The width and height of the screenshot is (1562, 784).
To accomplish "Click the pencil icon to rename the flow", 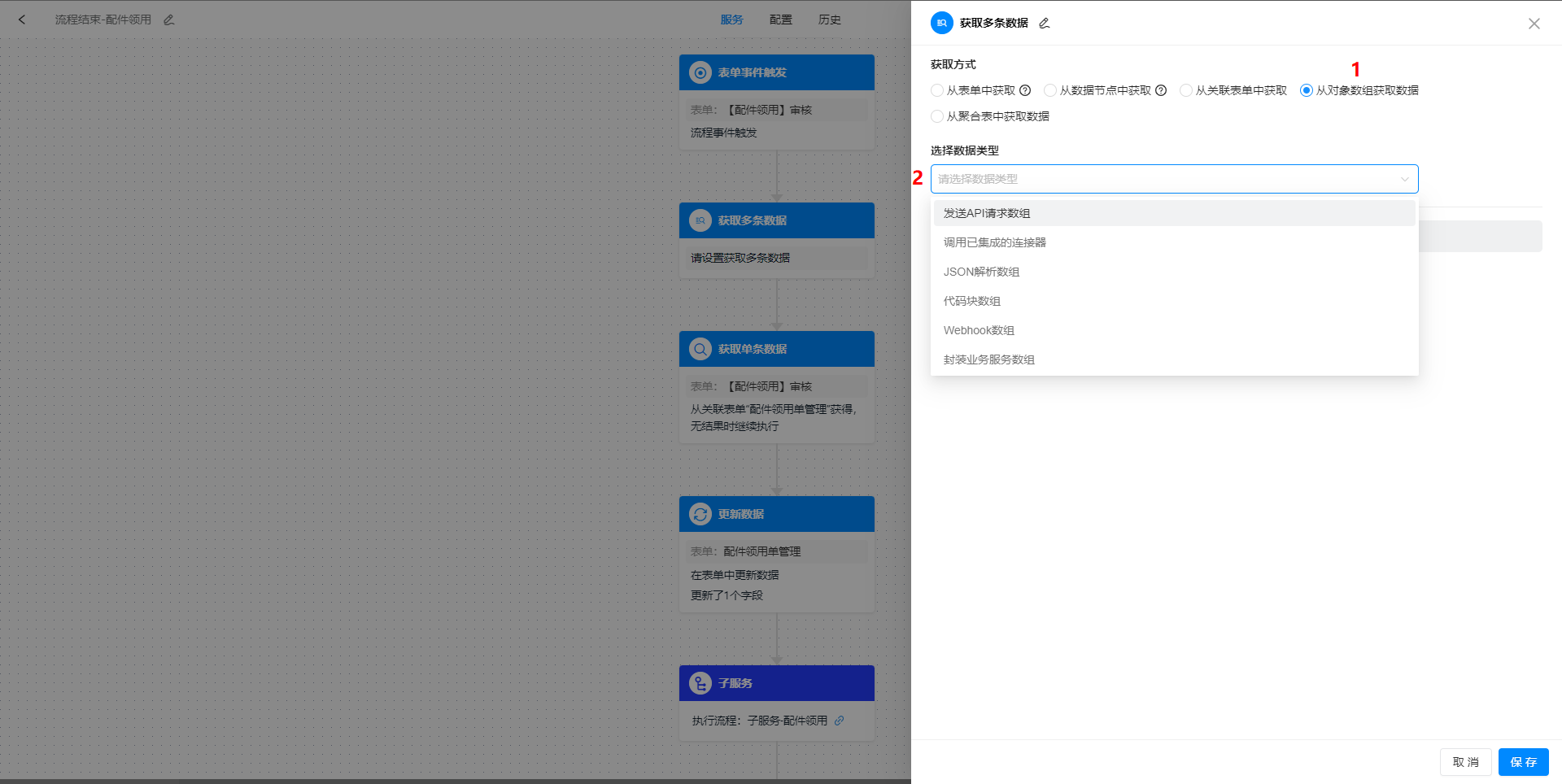I will [x=169, y=19].
